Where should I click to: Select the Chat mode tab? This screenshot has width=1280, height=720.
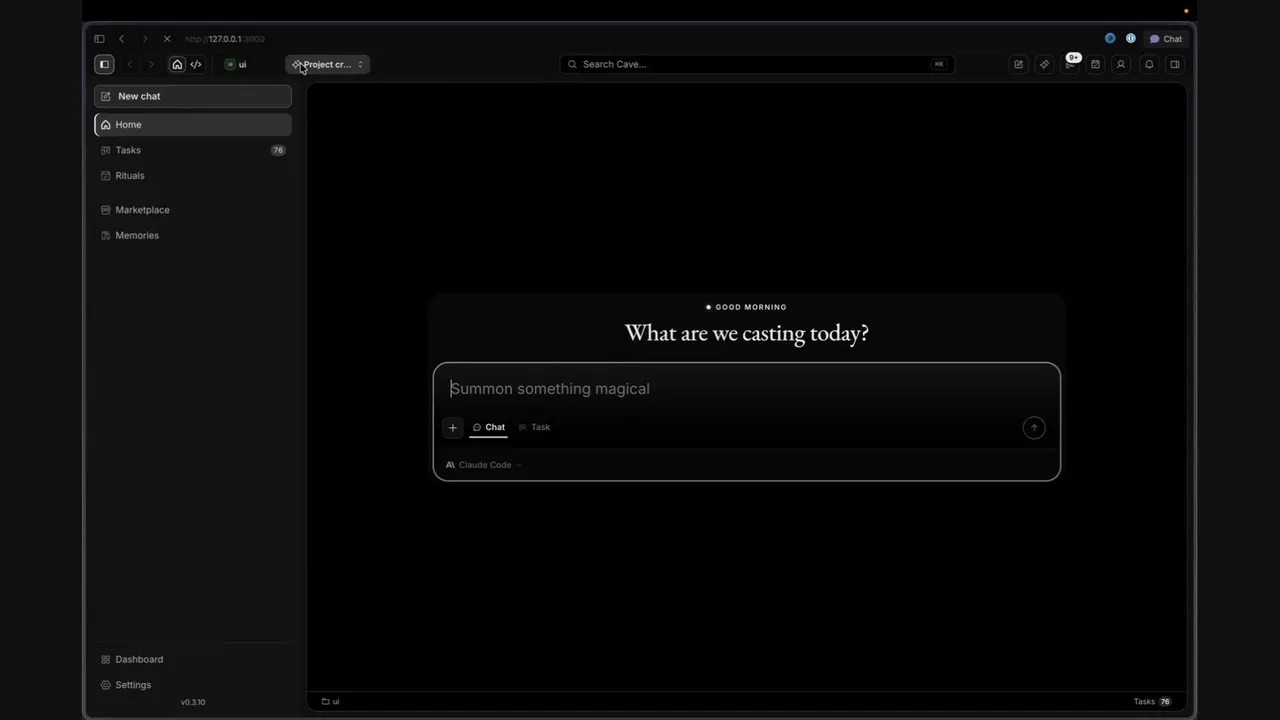(x=489, y=428)
